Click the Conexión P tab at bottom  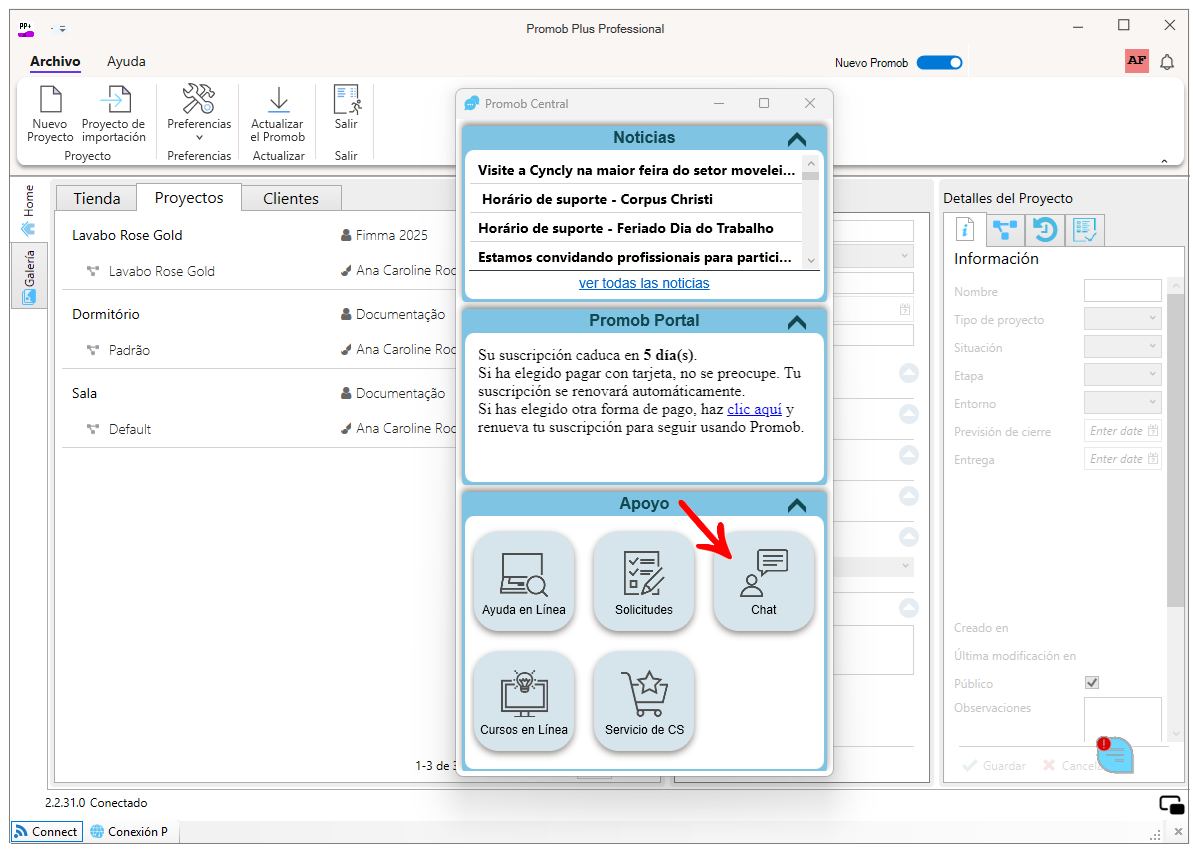129,832
